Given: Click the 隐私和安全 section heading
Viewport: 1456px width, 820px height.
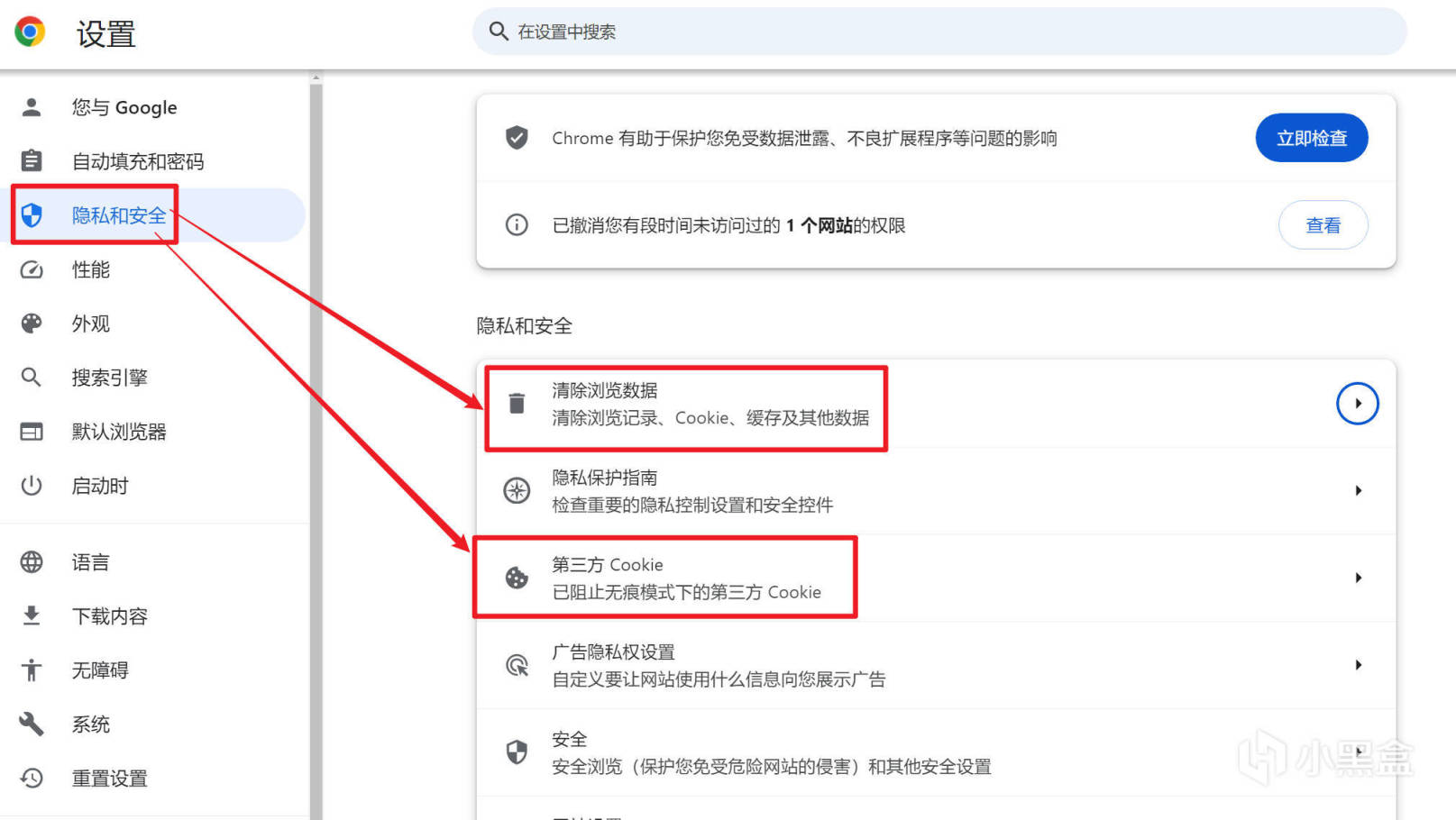Looking at the screenshot, I should (524, 325).
